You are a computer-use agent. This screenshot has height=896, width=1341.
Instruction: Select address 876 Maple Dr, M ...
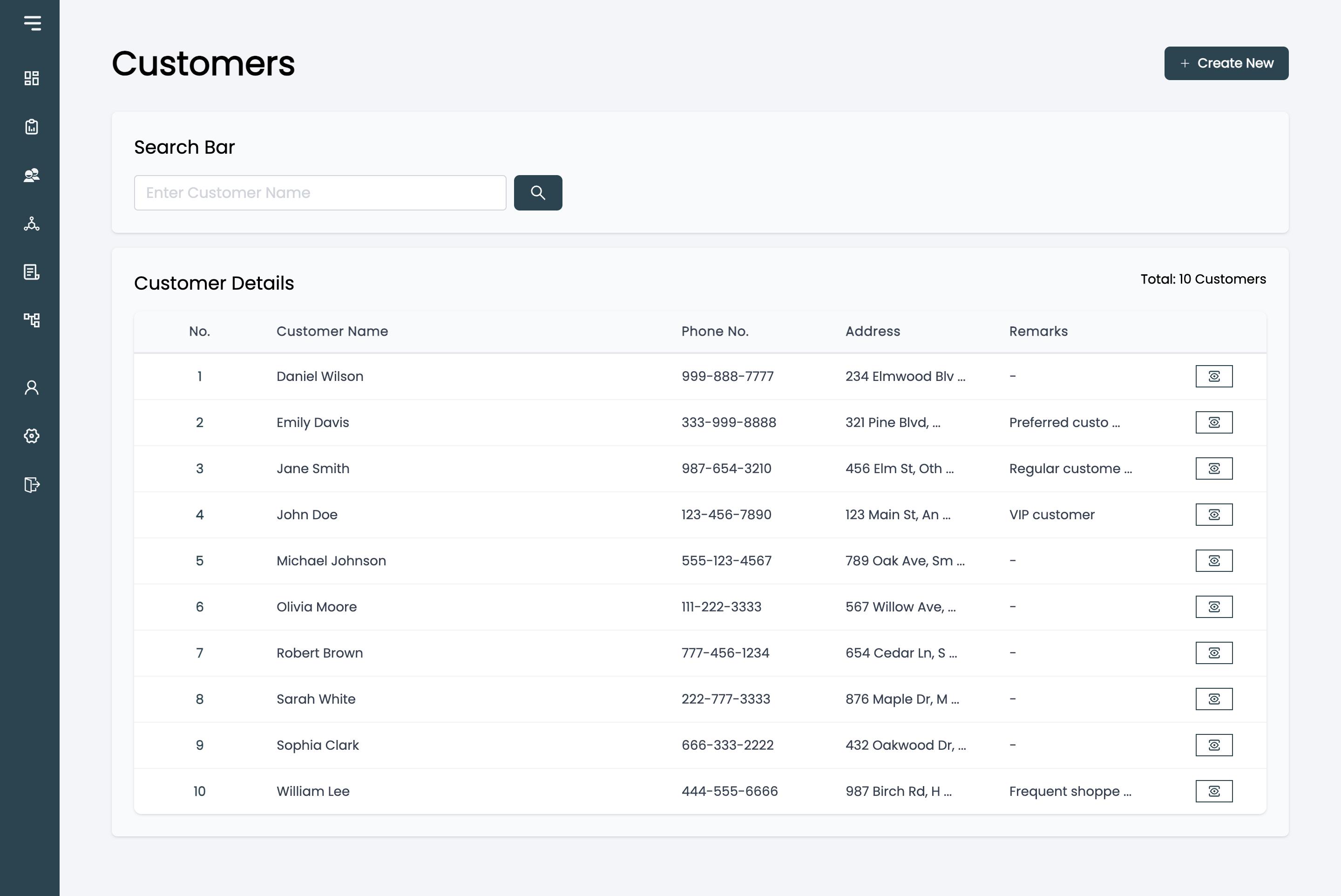[x=901, y=699]
